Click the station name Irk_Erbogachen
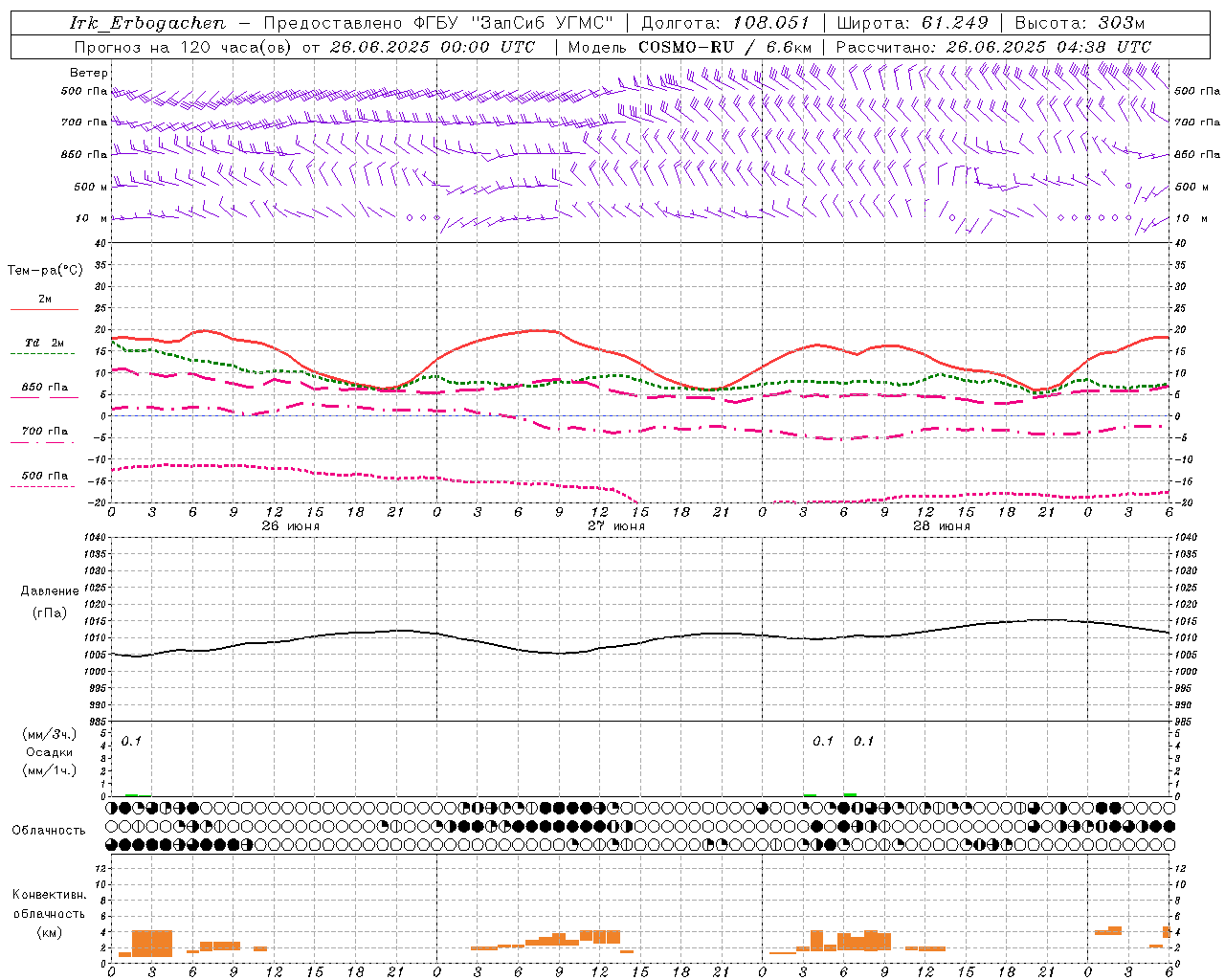The image size is (1225, 980). 147,23
